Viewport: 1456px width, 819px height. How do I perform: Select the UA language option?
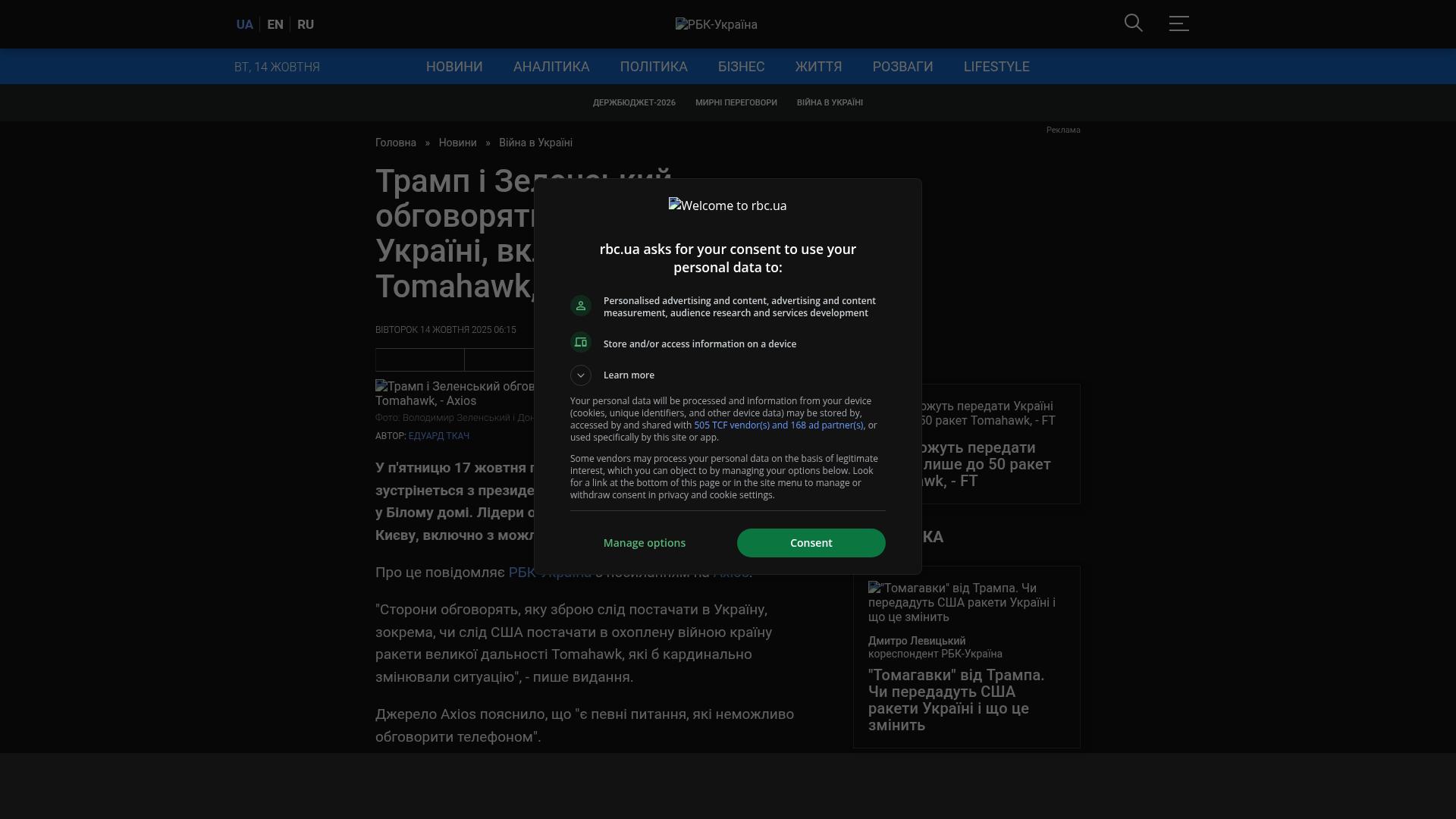(244, 24)
